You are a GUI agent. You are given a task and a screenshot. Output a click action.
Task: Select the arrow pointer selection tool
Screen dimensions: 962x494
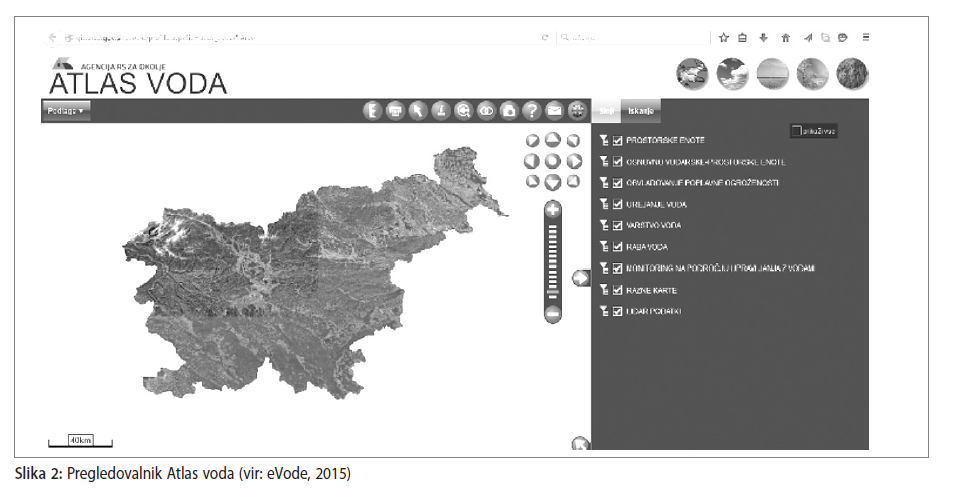point(418,110)
